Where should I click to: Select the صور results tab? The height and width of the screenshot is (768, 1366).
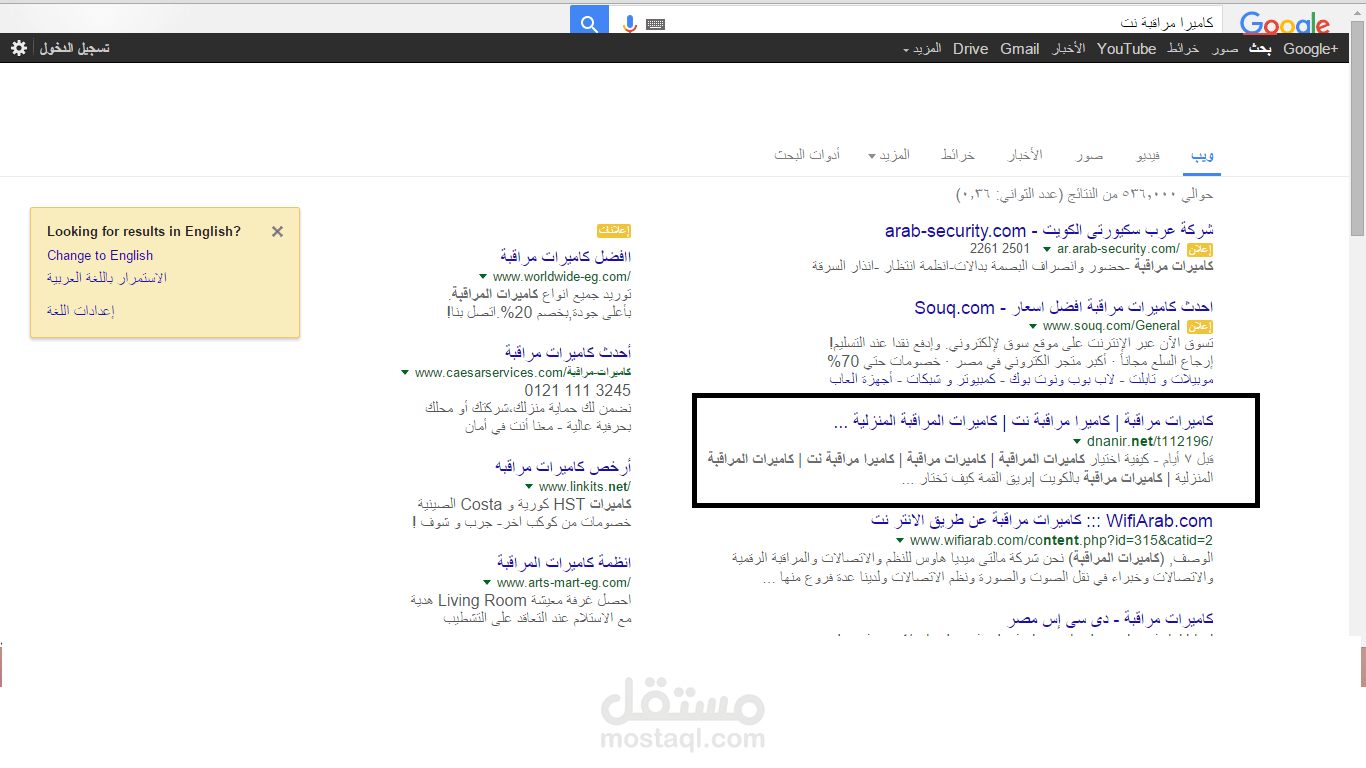[x=1089, y=156]
